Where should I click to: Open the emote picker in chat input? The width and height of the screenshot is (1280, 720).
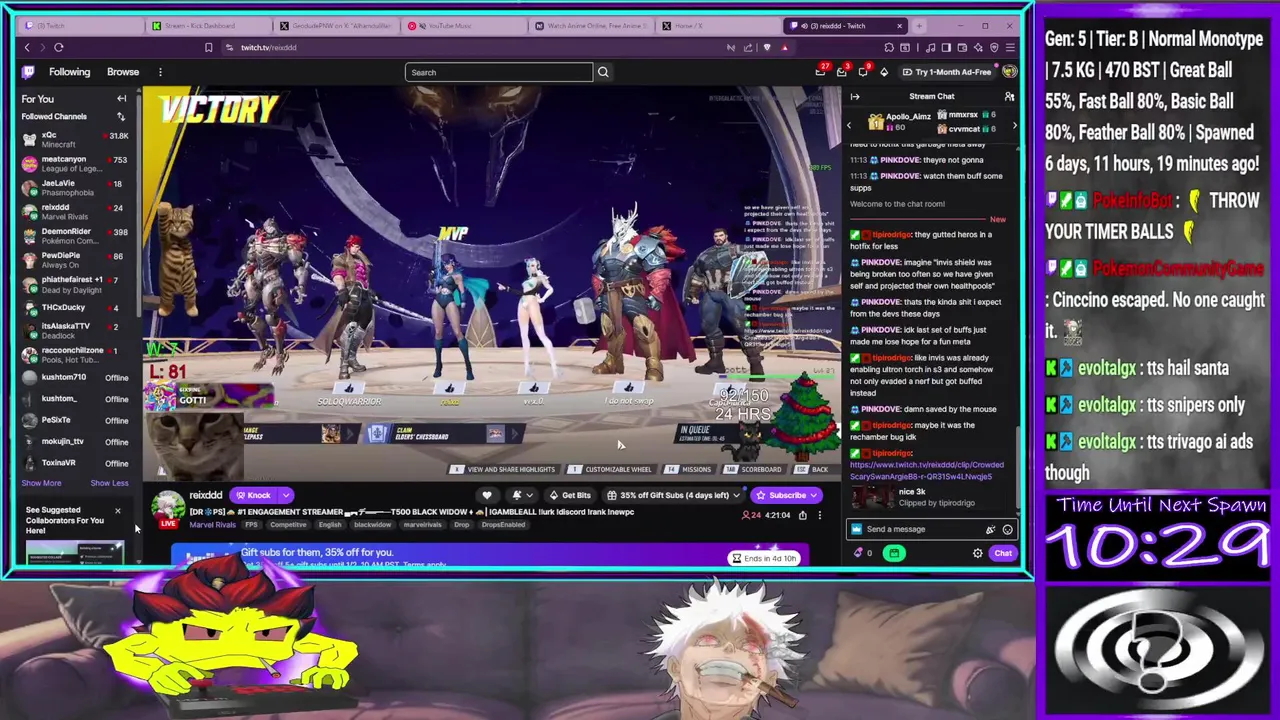point(1007,529)
